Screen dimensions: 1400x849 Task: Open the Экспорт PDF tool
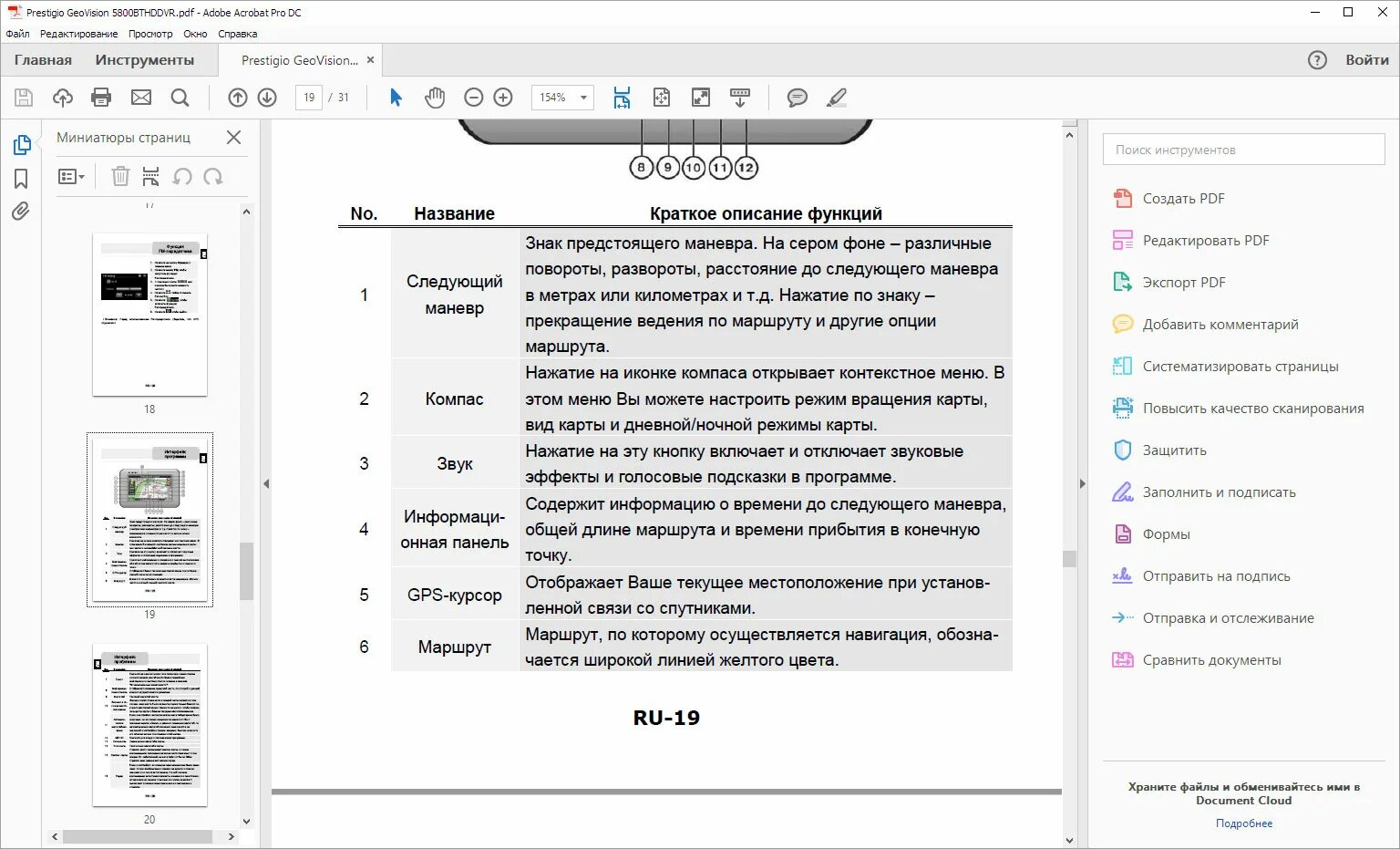(x=1169, y=283)
